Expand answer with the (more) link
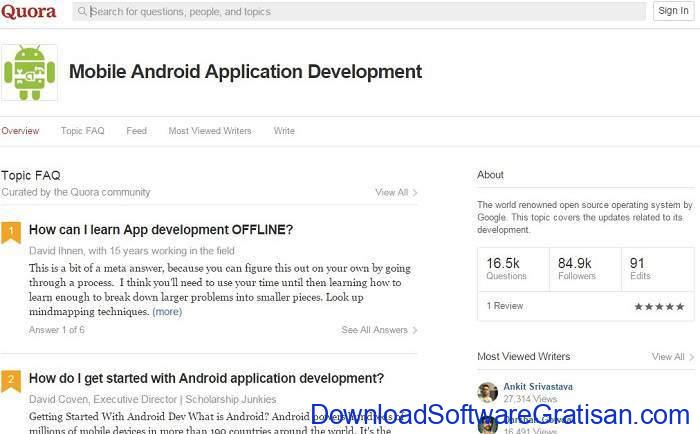The width and height of the screenshot is (700, 434). coord(167,311)
